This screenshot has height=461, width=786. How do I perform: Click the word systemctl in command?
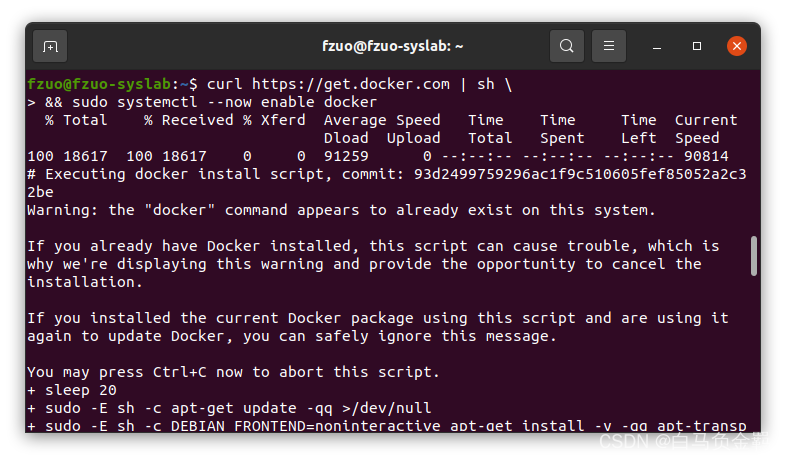(x=157, y=102)
